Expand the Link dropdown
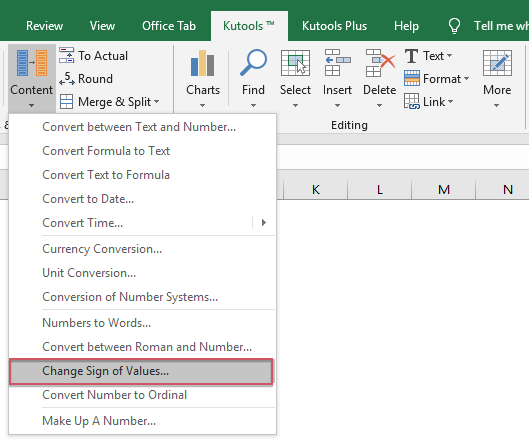The height and width of the screenshot is (441, 529). (450, 102)
